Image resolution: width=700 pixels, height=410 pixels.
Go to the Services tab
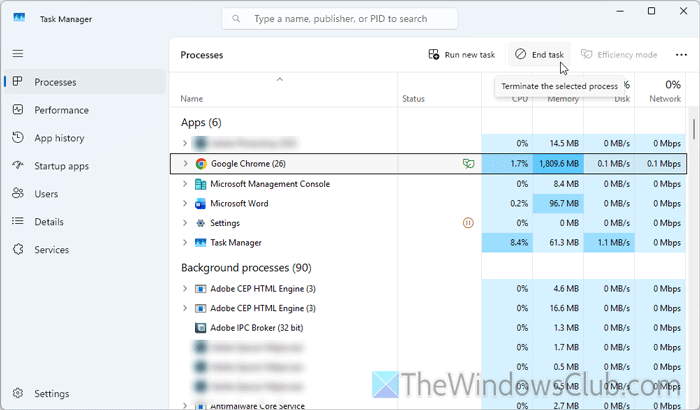(x=85, y=250)
